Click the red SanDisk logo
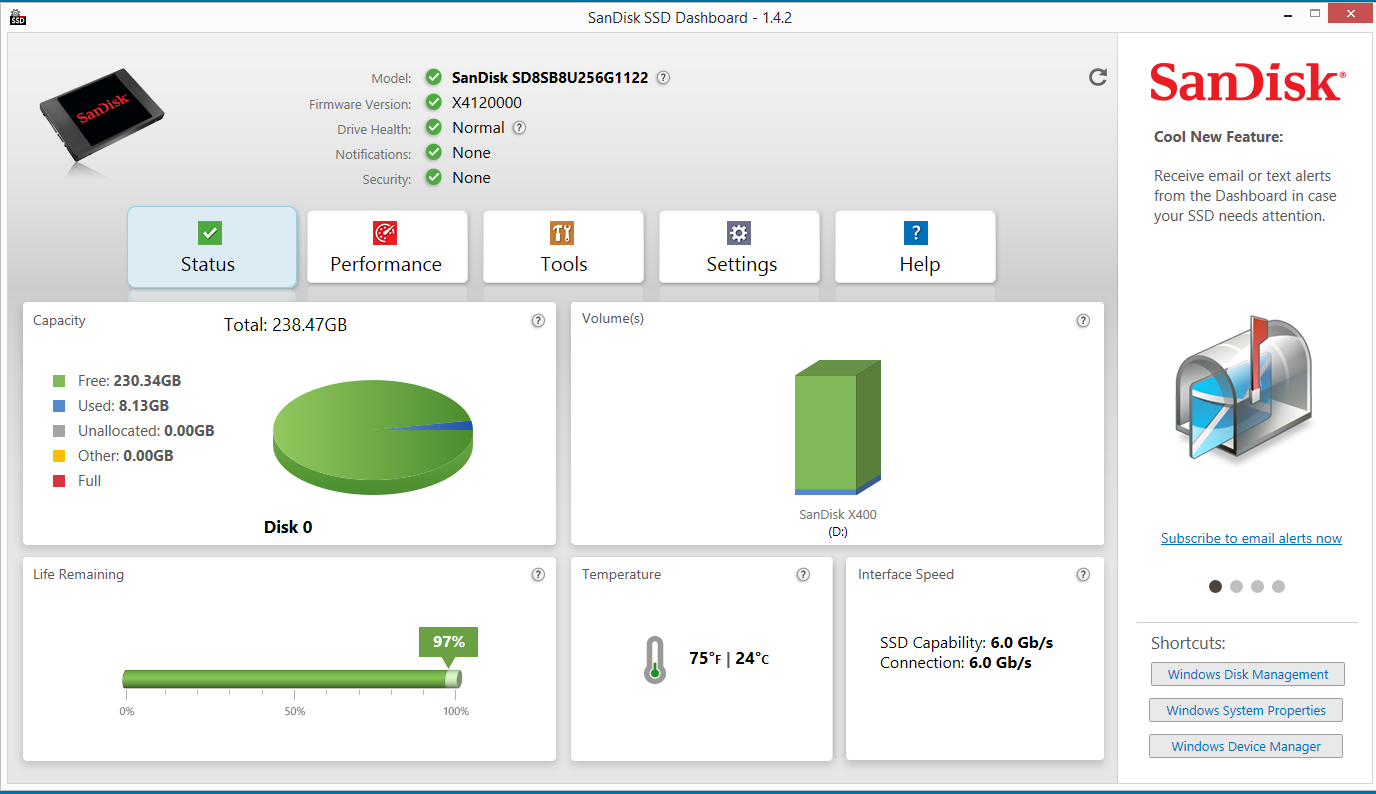The image size is (1376, 794). click(1247, 82)
